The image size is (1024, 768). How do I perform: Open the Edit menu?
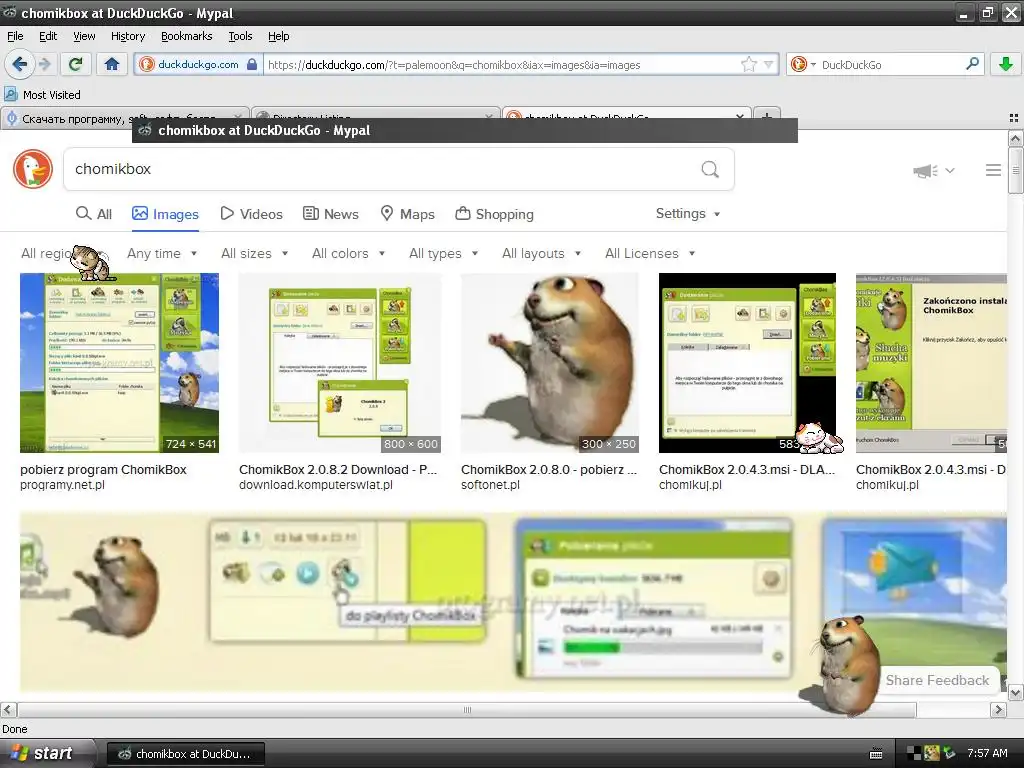coord(48,37)
